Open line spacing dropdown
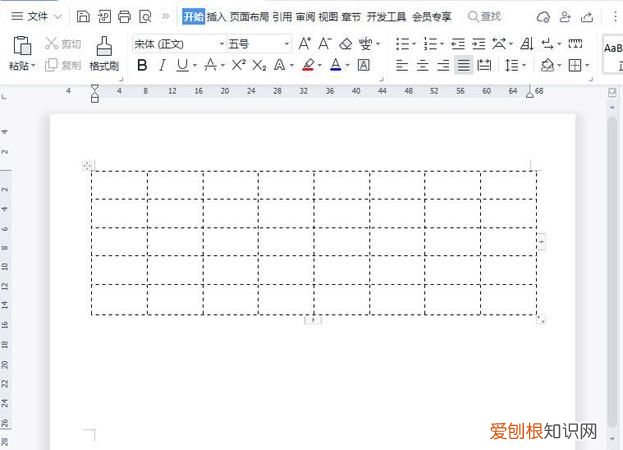 pyautogui.click(x=524, y=65)
